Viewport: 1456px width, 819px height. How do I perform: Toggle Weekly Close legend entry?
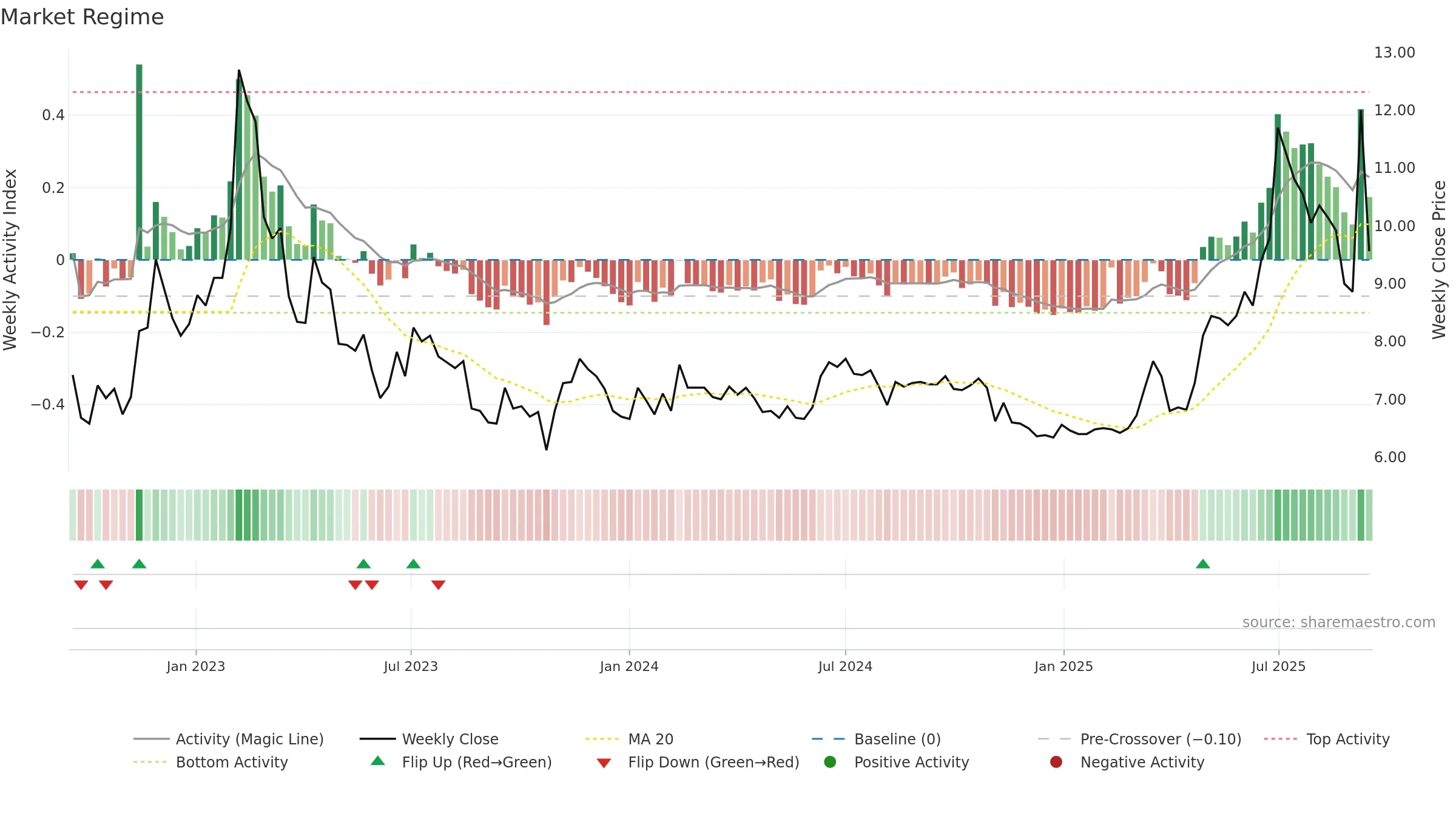(429, 739)
